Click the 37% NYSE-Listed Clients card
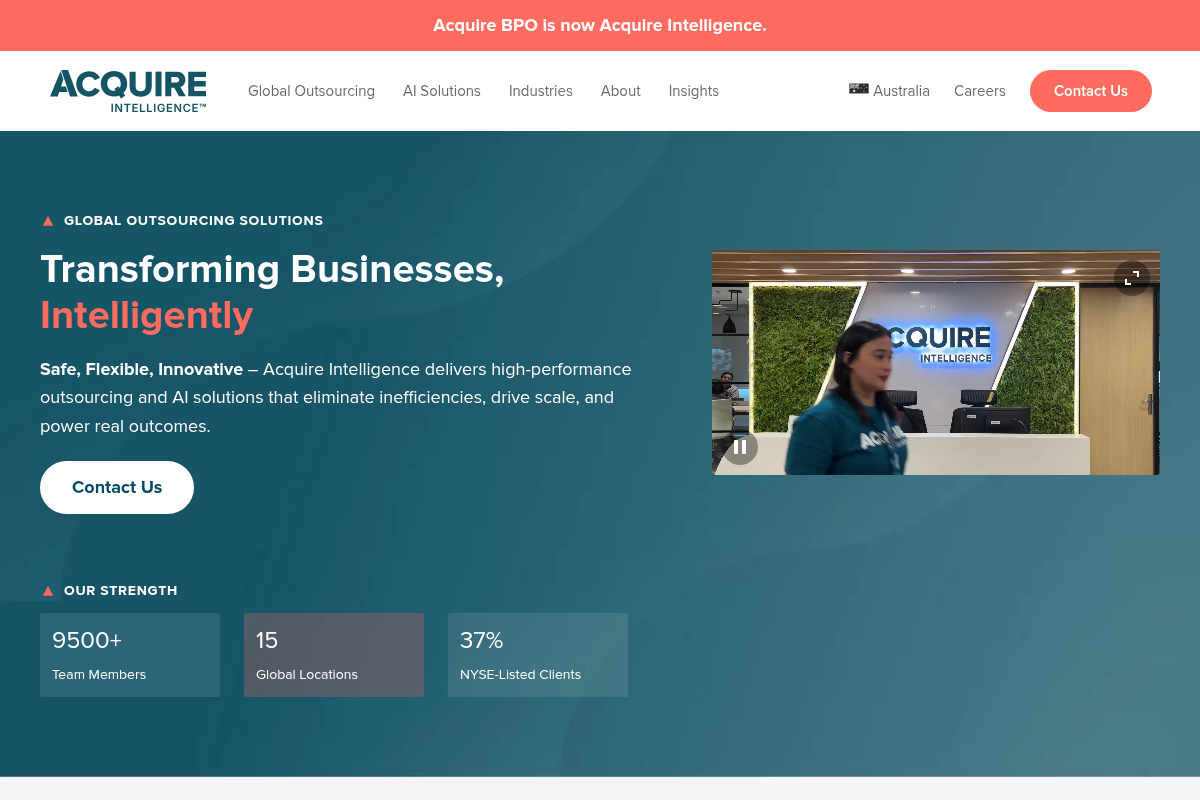 click(x=538, y=655)
